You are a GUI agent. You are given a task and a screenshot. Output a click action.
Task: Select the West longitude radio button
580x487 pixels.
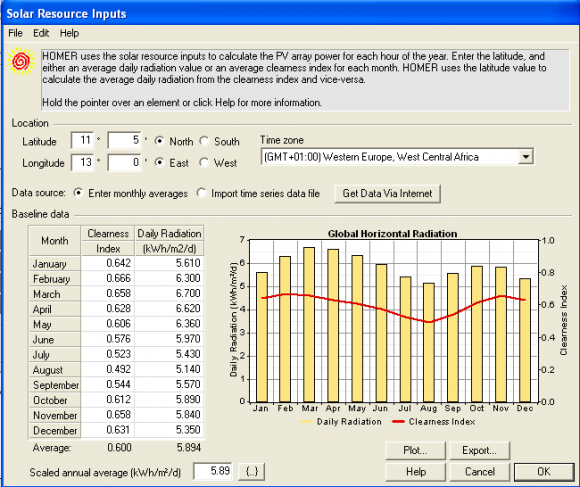[204, 163]
